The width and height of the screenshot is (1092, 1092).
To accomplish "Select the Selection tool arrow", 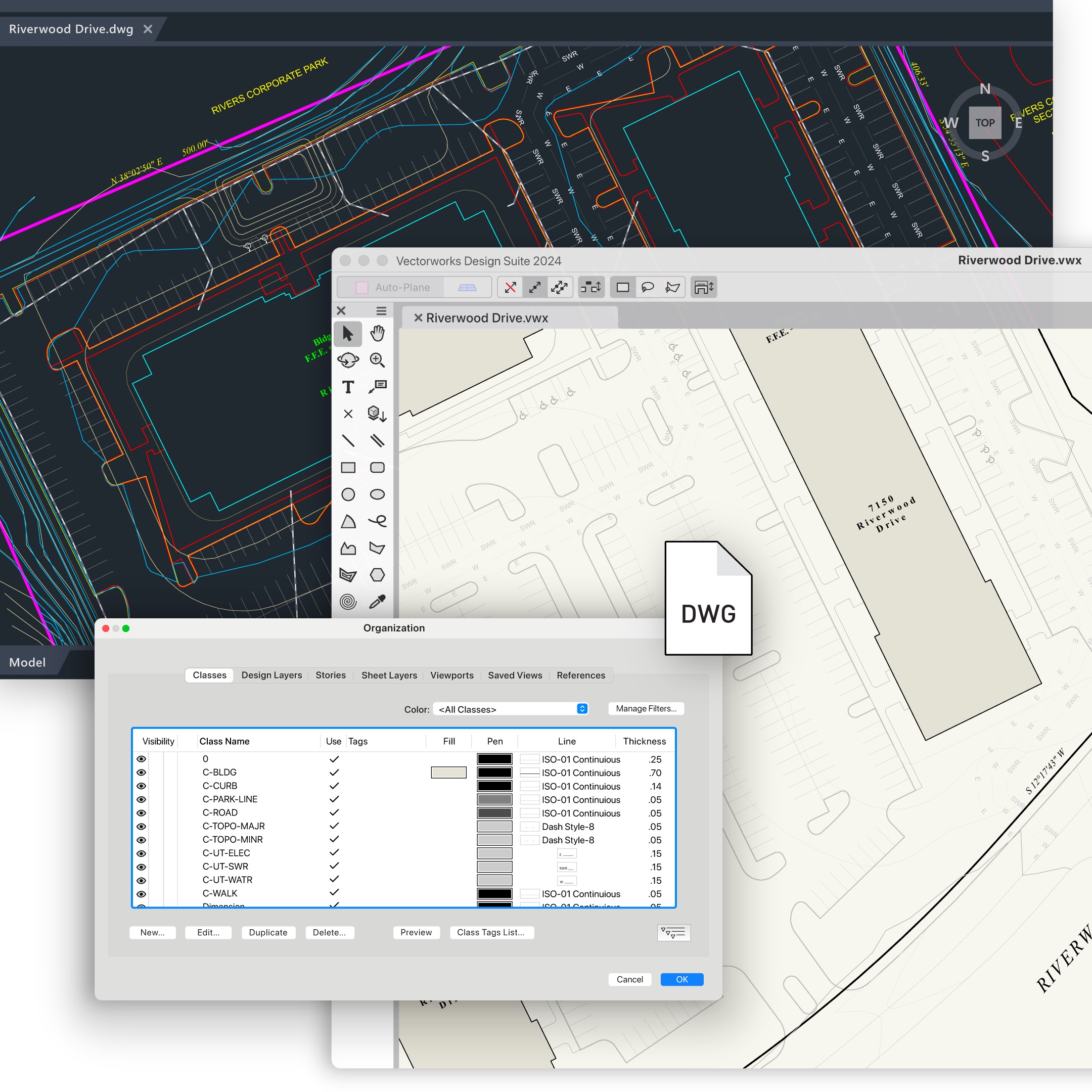I will pyautogui.click(x=348, y=334).
